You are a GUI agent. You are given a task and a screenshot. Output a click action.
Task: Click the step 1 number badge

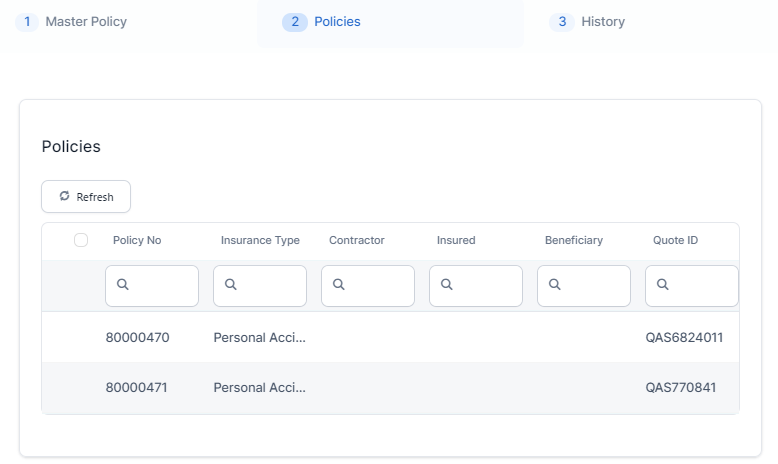pos(27,22)
